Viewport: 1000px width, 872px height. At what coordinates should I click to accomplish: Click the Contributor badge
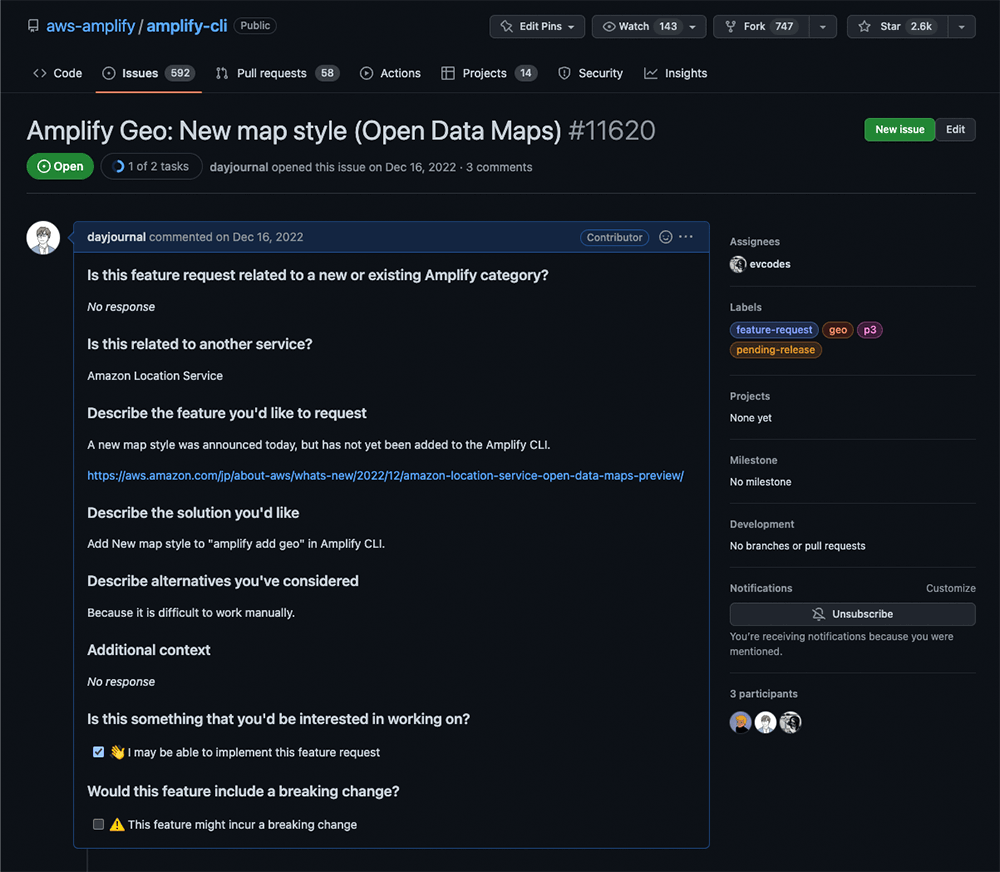(x=614, y=237)
